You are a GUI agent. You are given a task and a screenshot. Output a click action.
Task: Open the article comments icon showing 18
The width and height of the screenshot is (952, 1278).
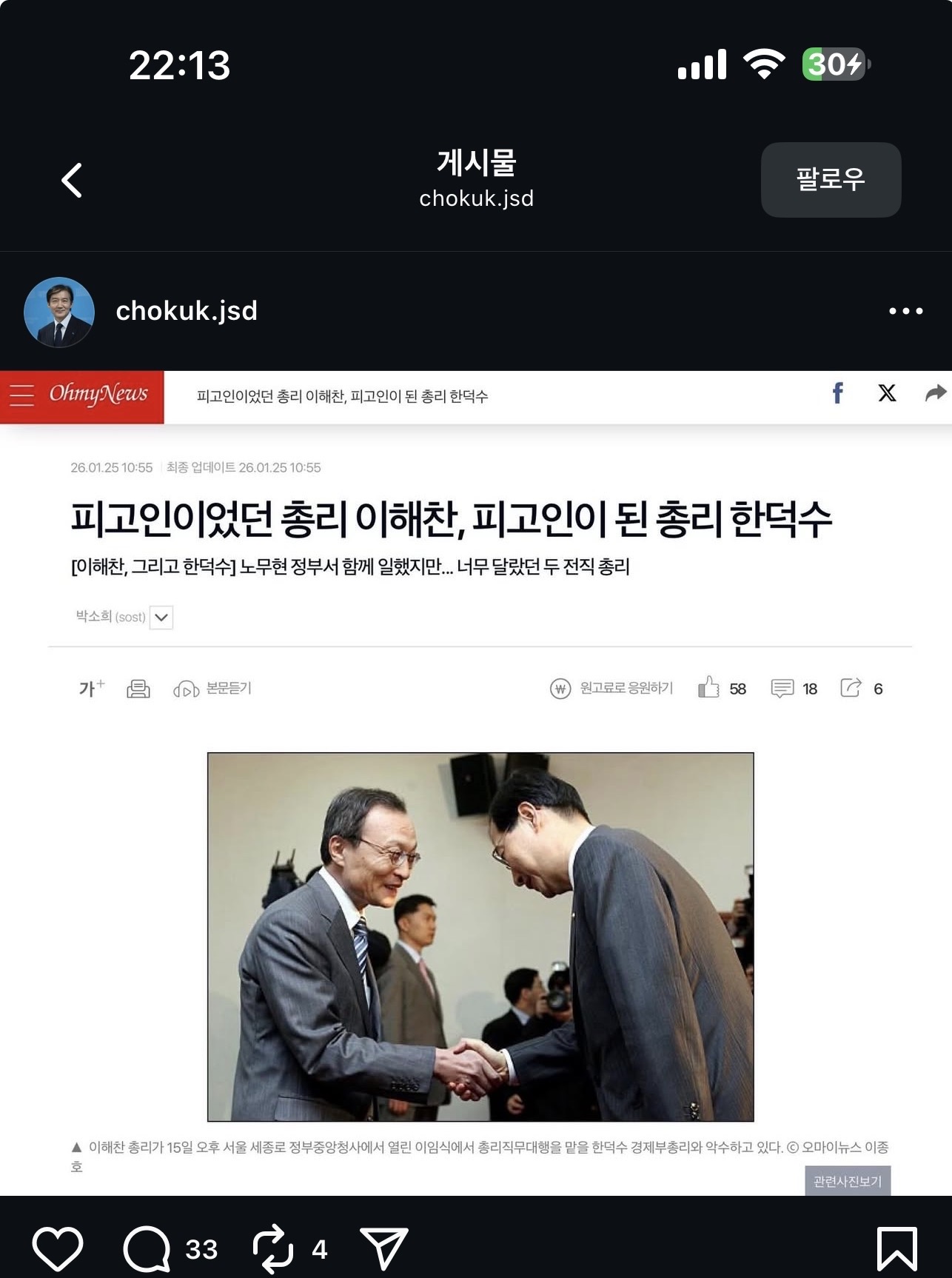point(782,689)
